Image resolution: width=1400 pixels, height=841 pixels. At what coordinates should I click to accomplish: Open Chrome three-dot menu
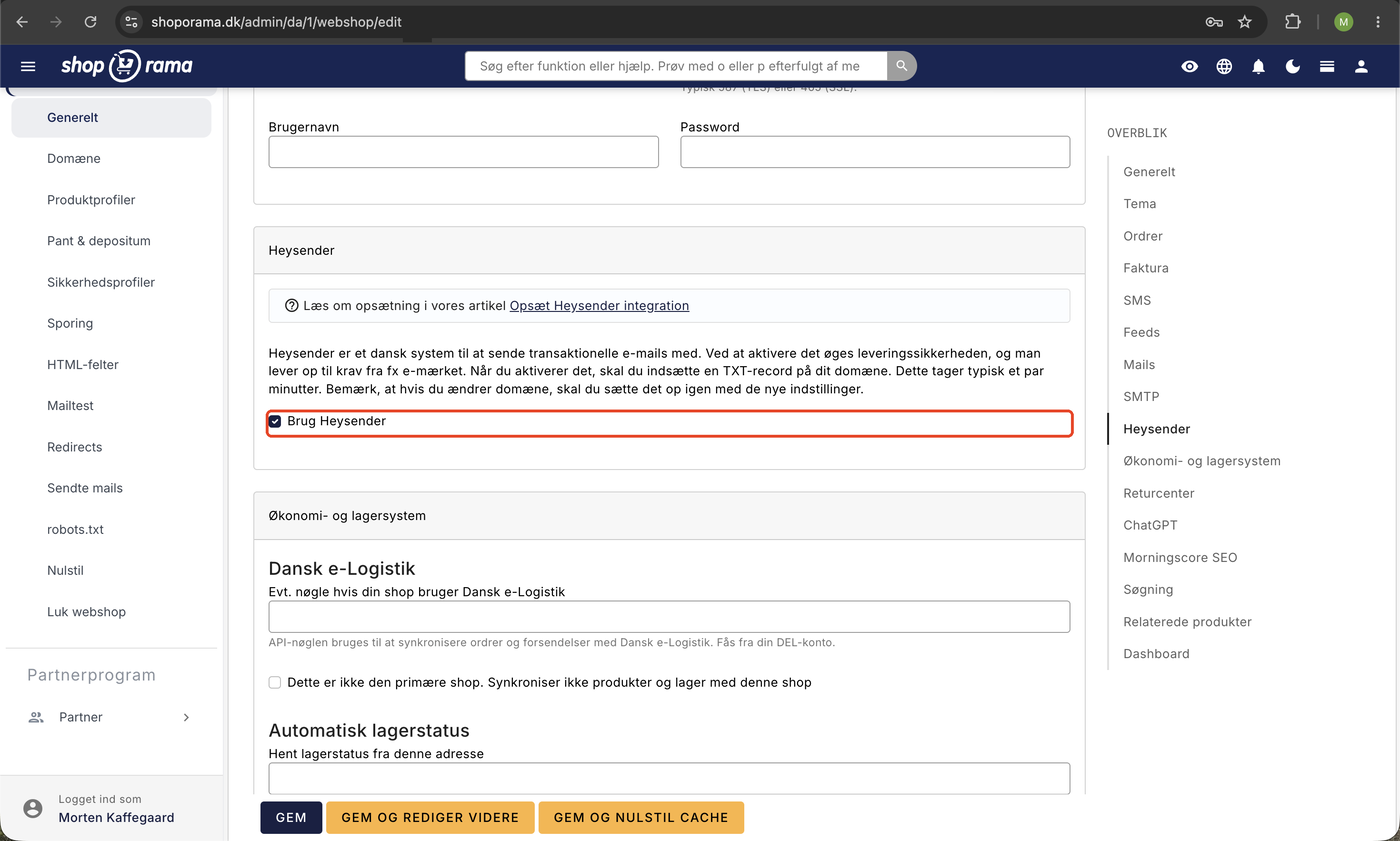1377,21
